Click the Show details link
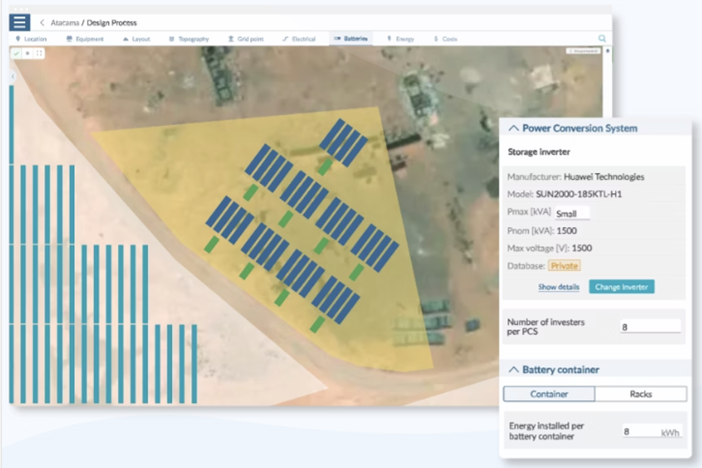The image size is (702, 468). (x=559, y=287)
